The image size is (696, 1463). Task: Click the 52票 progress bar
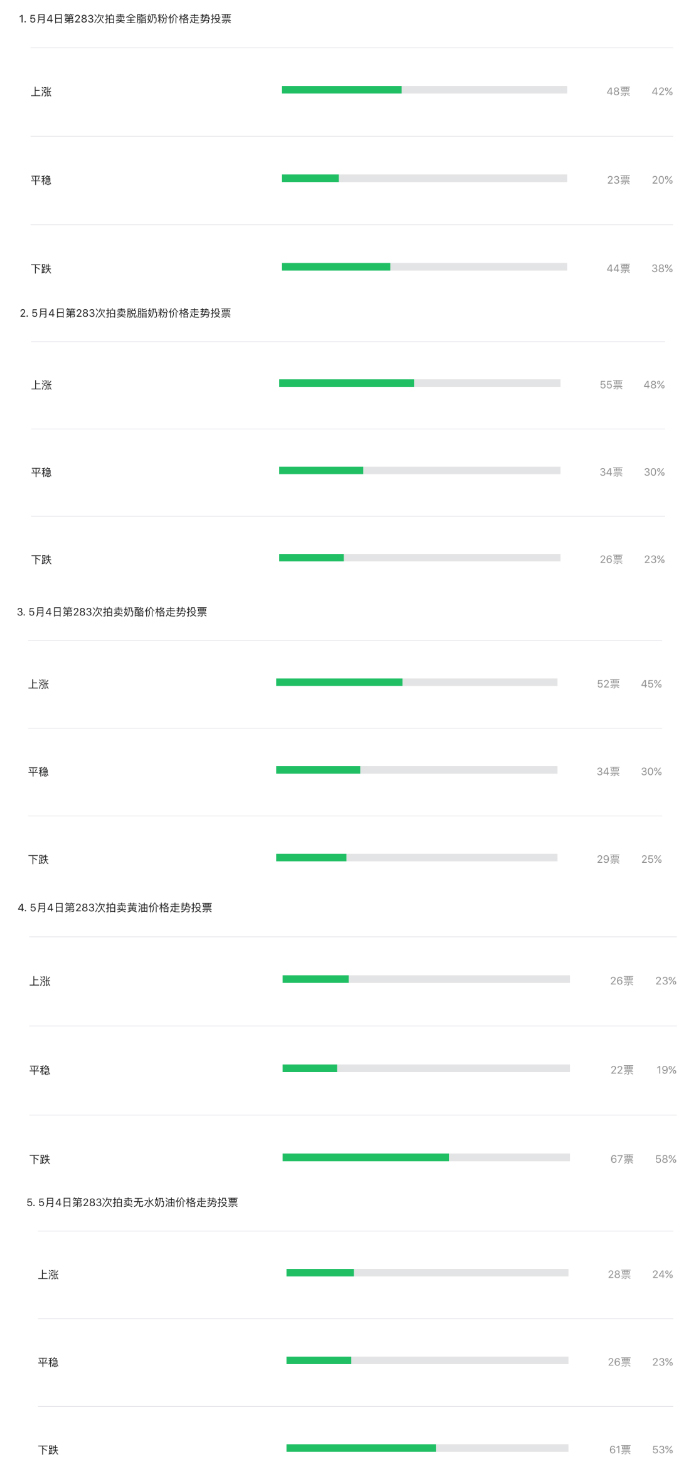tap(416, 682)
